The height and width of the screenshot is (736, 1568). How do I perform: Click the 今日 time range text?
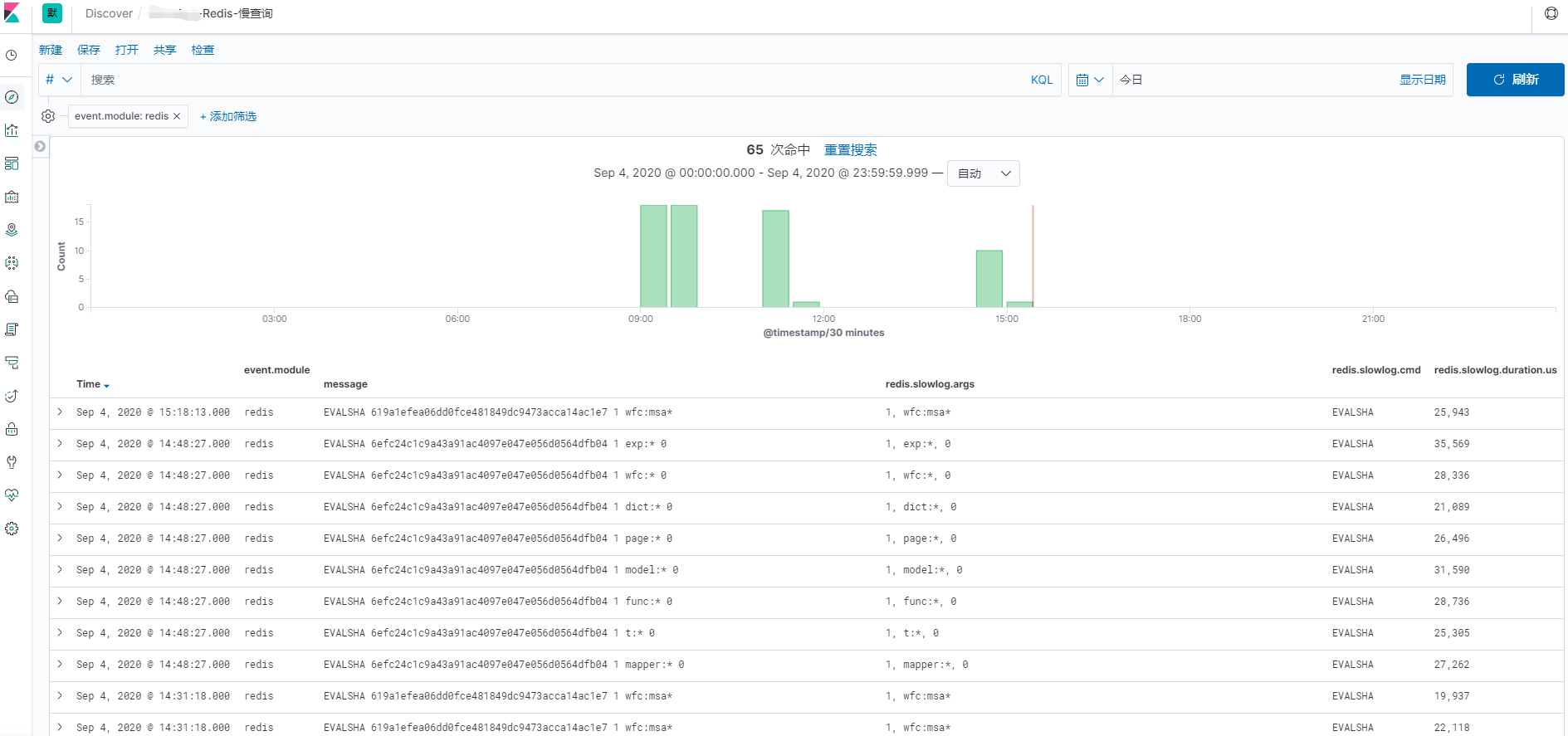[x=1131, y=80]
